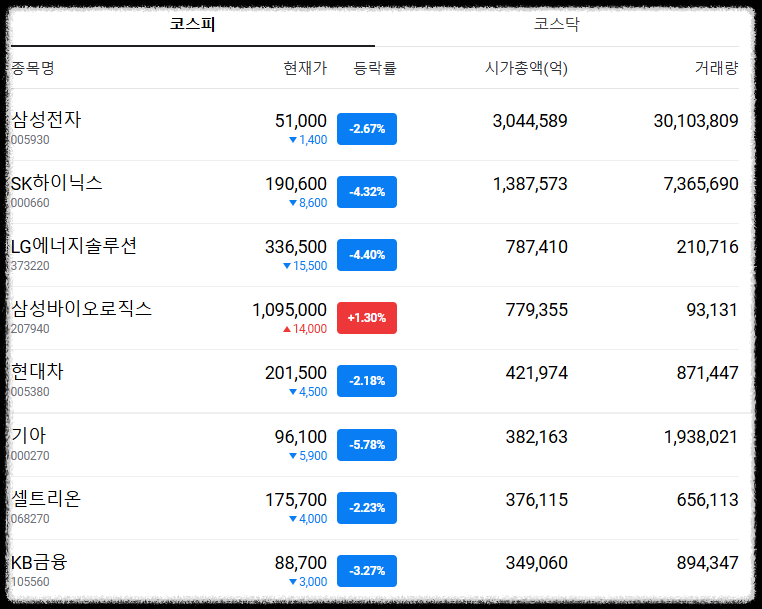Click the -2.18% badge for 현대차
The height and width of the screenshot is (609, 762).
tap(367, 381)
